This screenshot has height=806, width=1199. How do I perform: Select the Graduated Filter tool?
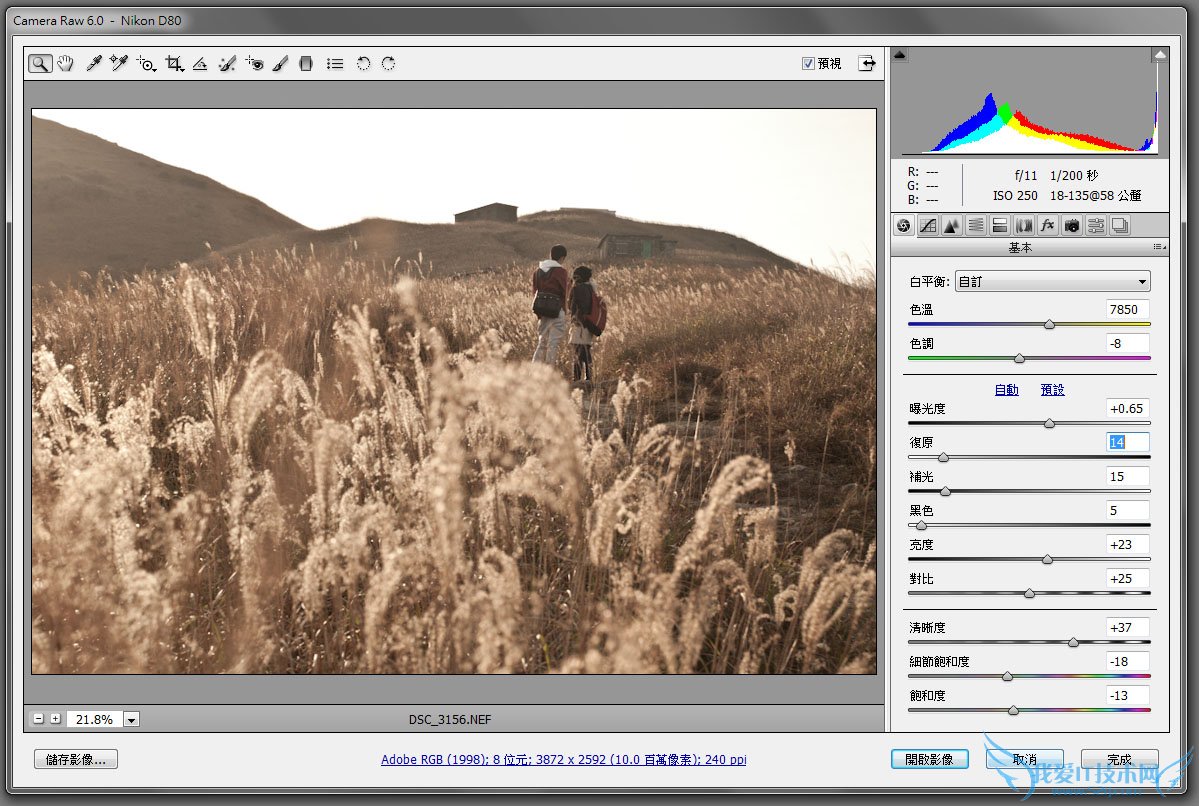pyautogui.click(x=306, y=64)
